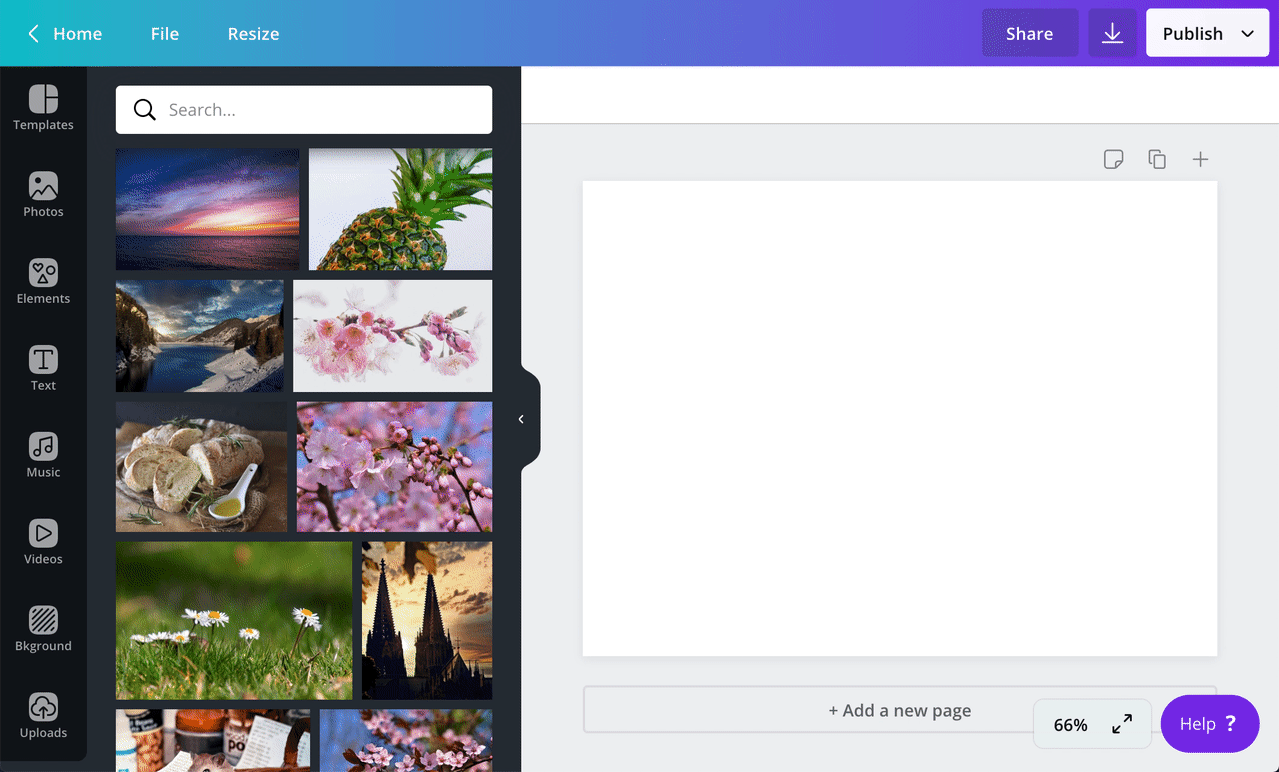Viewport: 1279px width, 772px height.
Task: Open the Uploads panel
Action: tap(43, 717)
